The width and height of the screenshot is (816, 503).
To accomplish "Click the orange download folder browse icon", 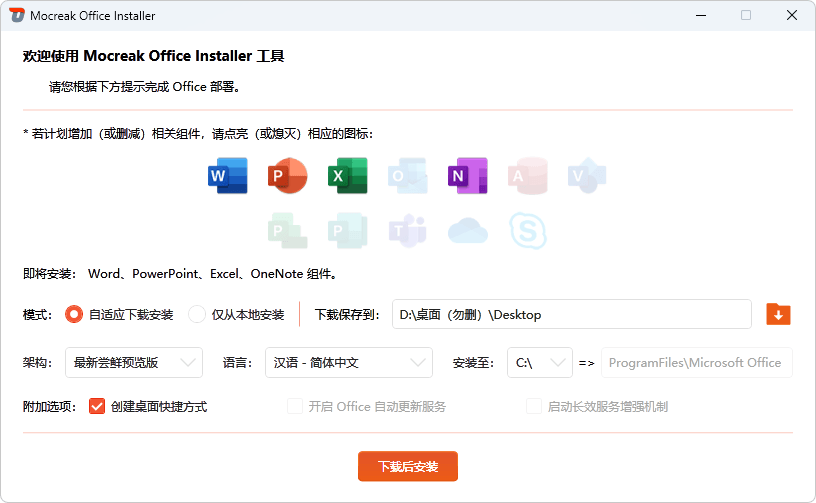I will point(779,314).
